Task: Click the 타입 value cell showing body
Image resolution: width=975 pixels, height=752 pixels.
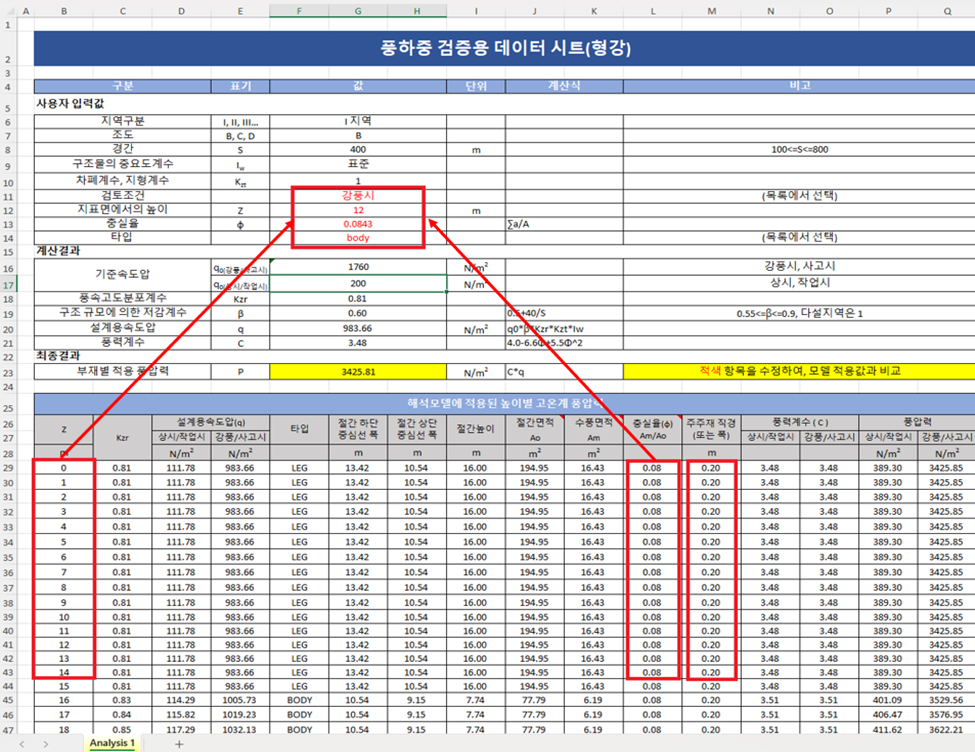Action: pos(358,238)
